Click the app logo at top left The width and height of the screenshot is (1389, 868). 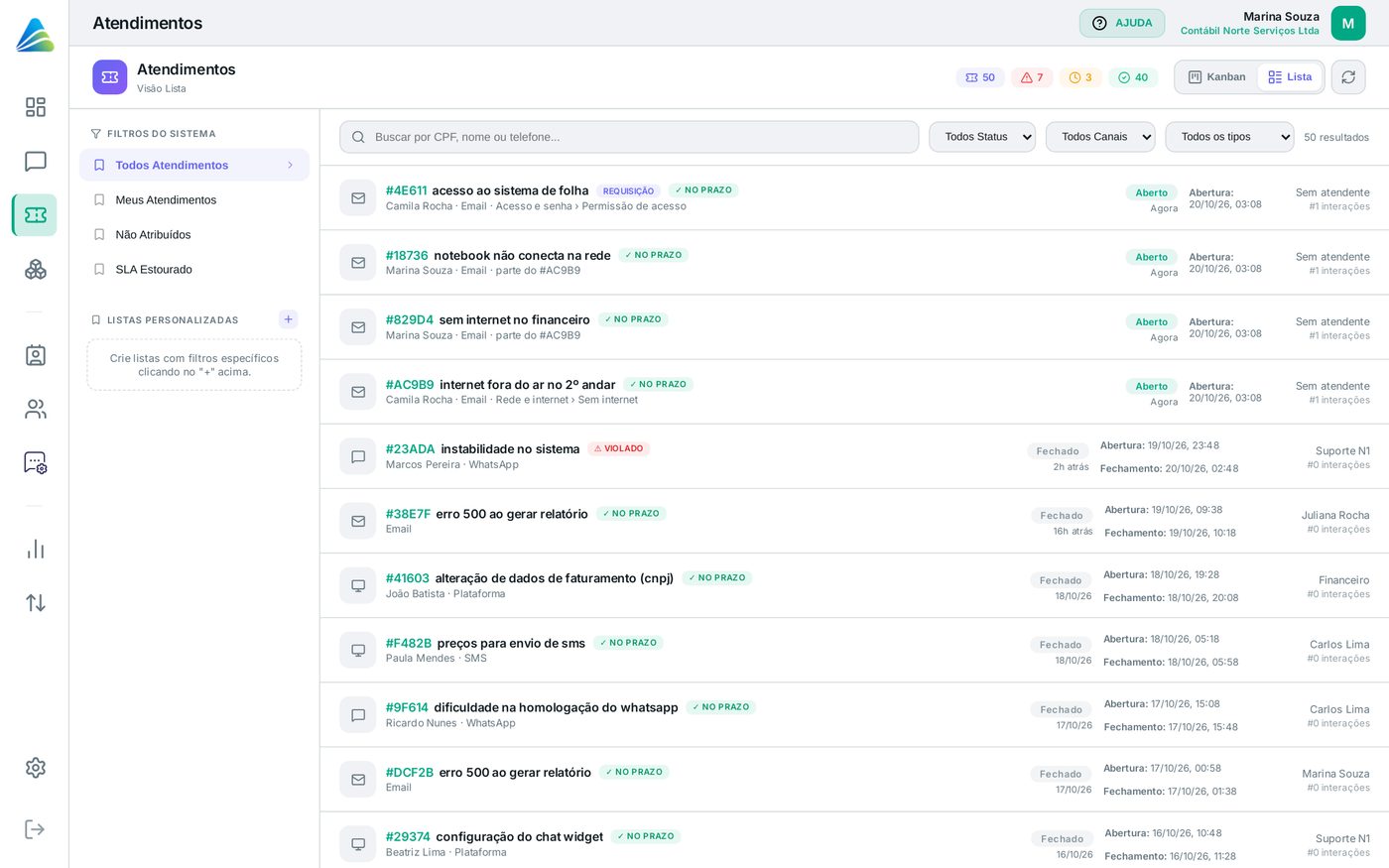[35, 35]
